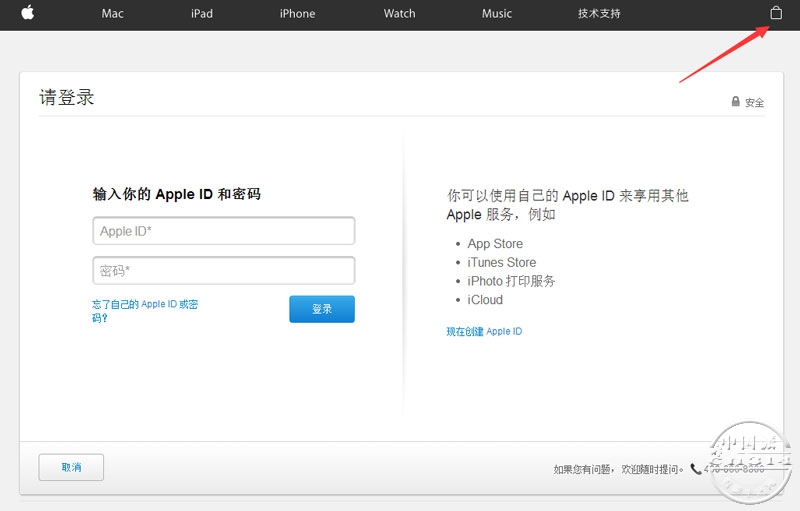Click the 现在创建 Apple ID link
This screenshot has height=511, width=800.
(484, 331)
